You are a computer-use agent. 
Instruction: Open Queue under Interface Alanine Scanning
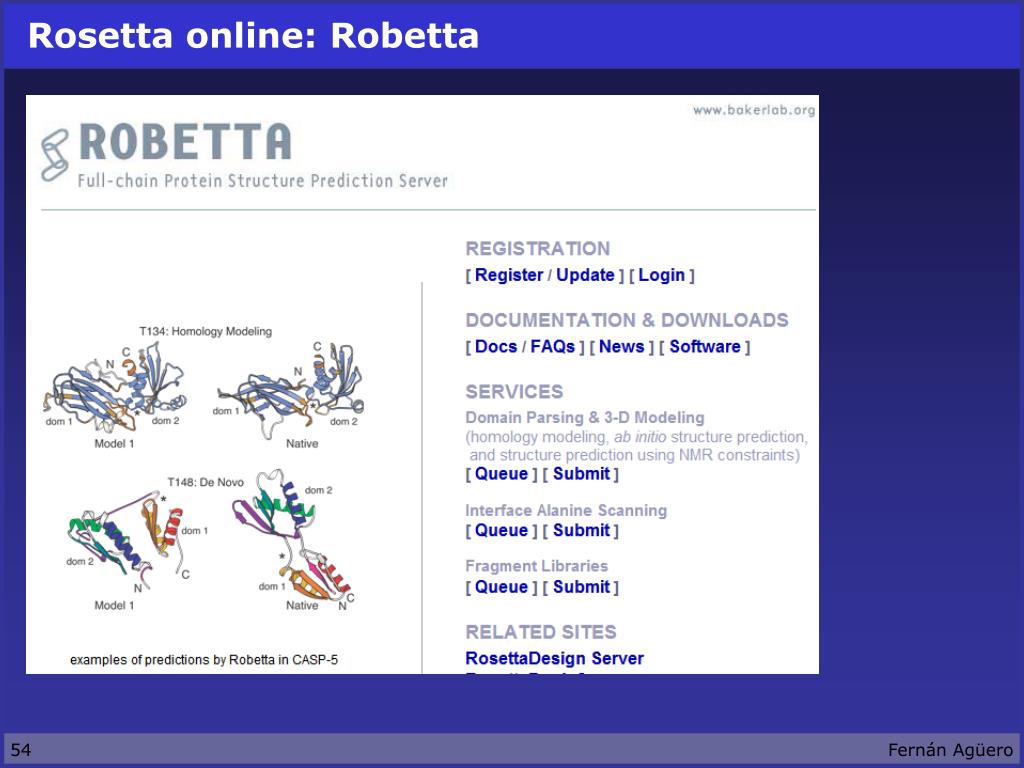coord(502,530)
